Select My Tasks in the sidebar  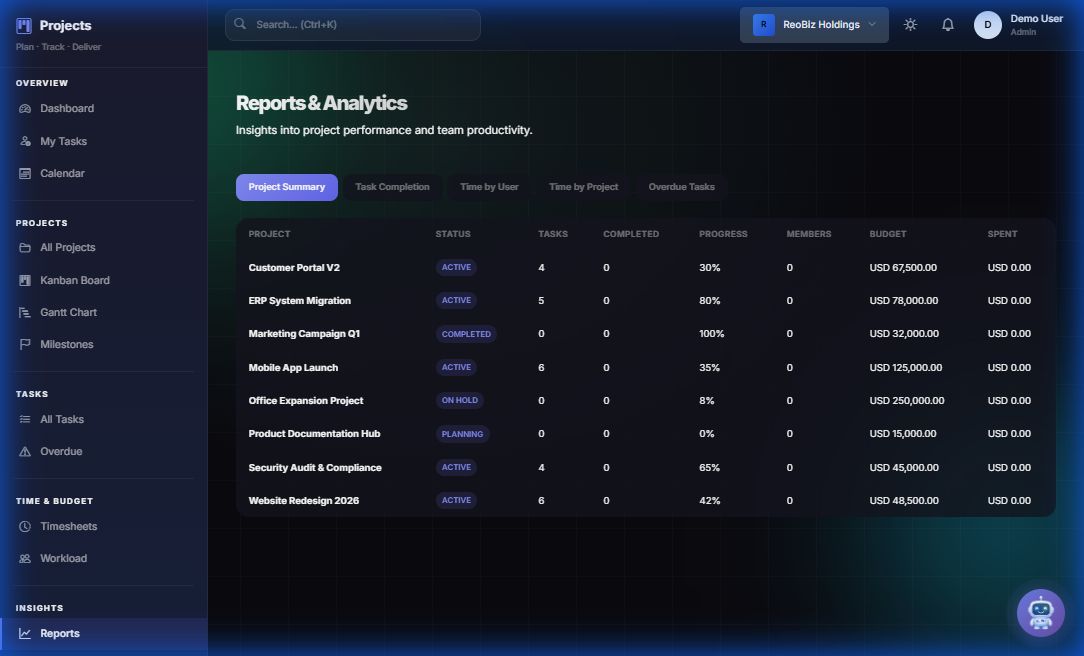click(x=63, y=140)
